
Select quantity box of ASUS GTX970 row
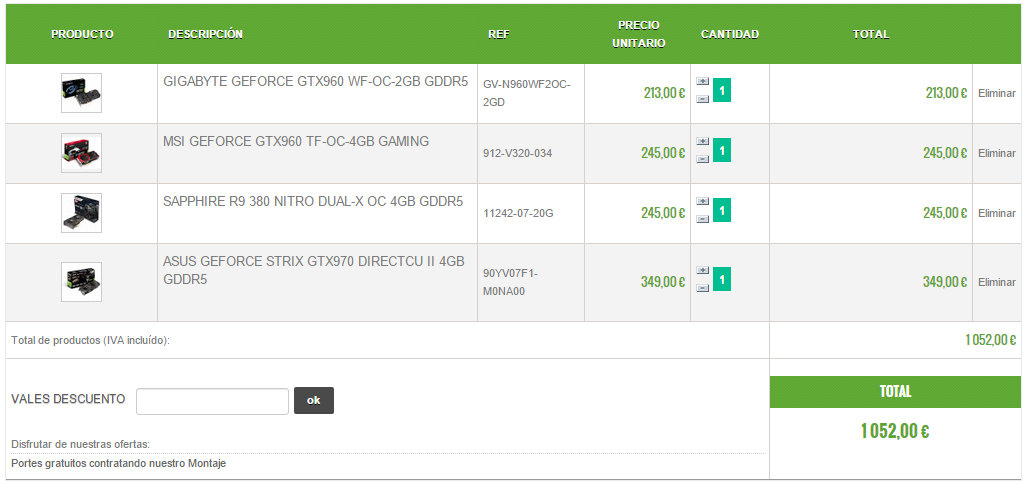pyautogui.click(x=722, y=279)
